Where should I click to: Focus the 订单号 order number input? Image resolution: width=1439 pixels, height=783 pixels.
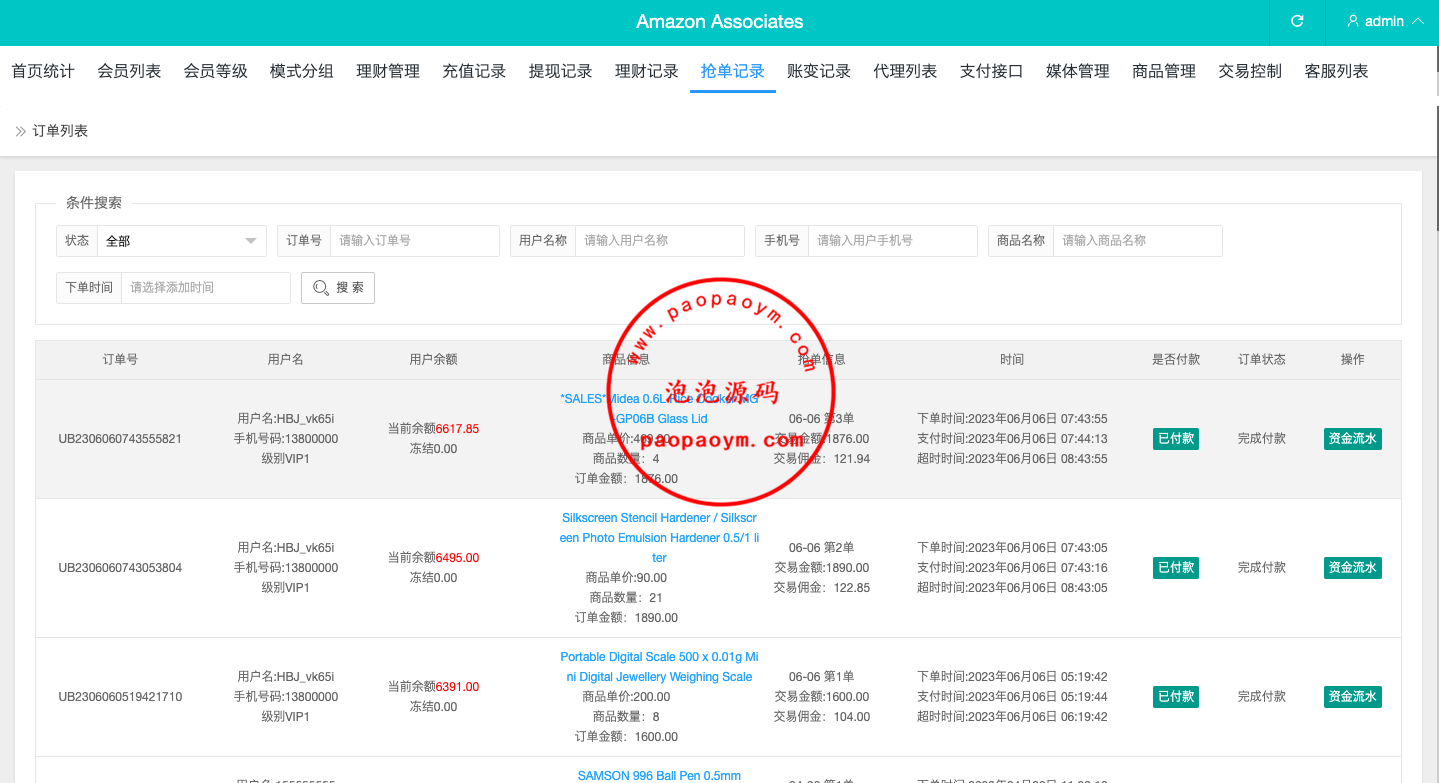(414, 241)
